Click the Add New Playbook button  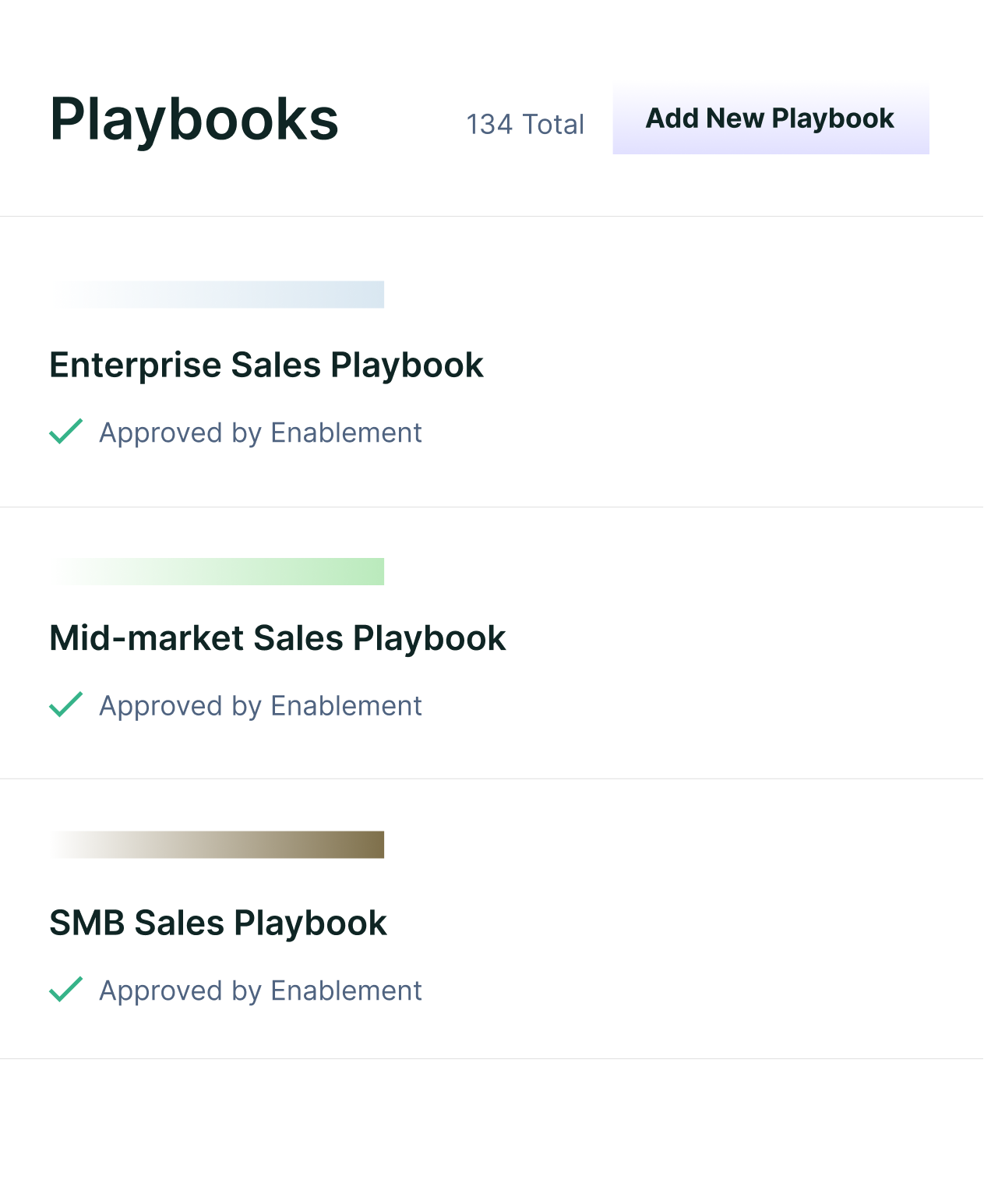771,118
